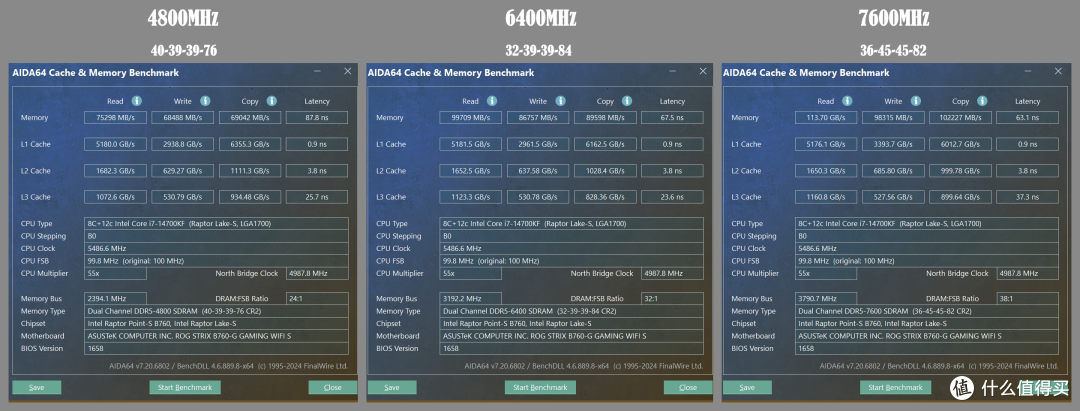This screenshot has height=411, width=1080.
Task: Close the 6400MHz AIDA64 window via X
Action: [x=703, y=72]
